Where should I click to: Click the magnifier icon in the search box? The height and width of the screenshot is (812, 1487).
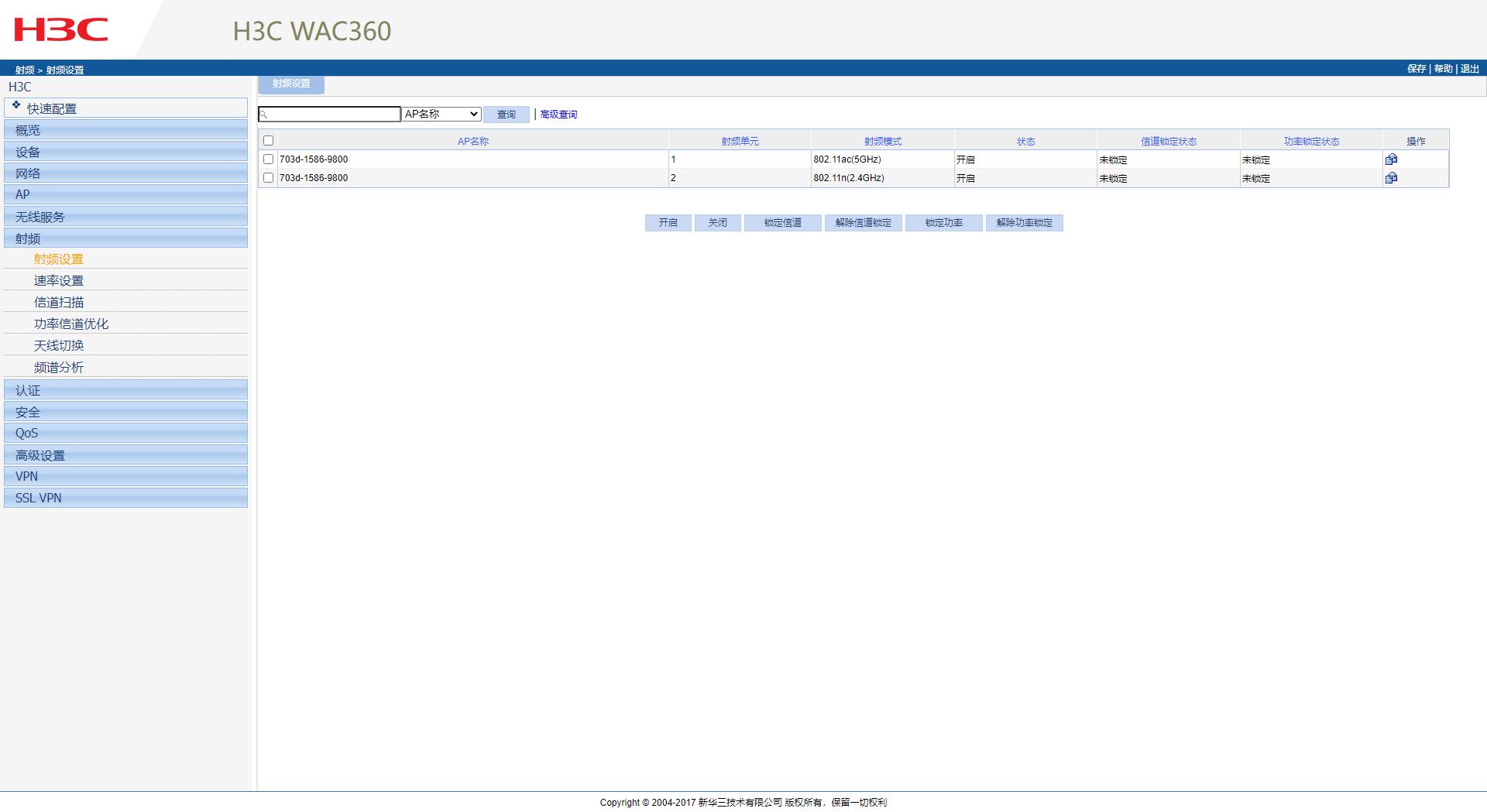click(x=263, y=115)
